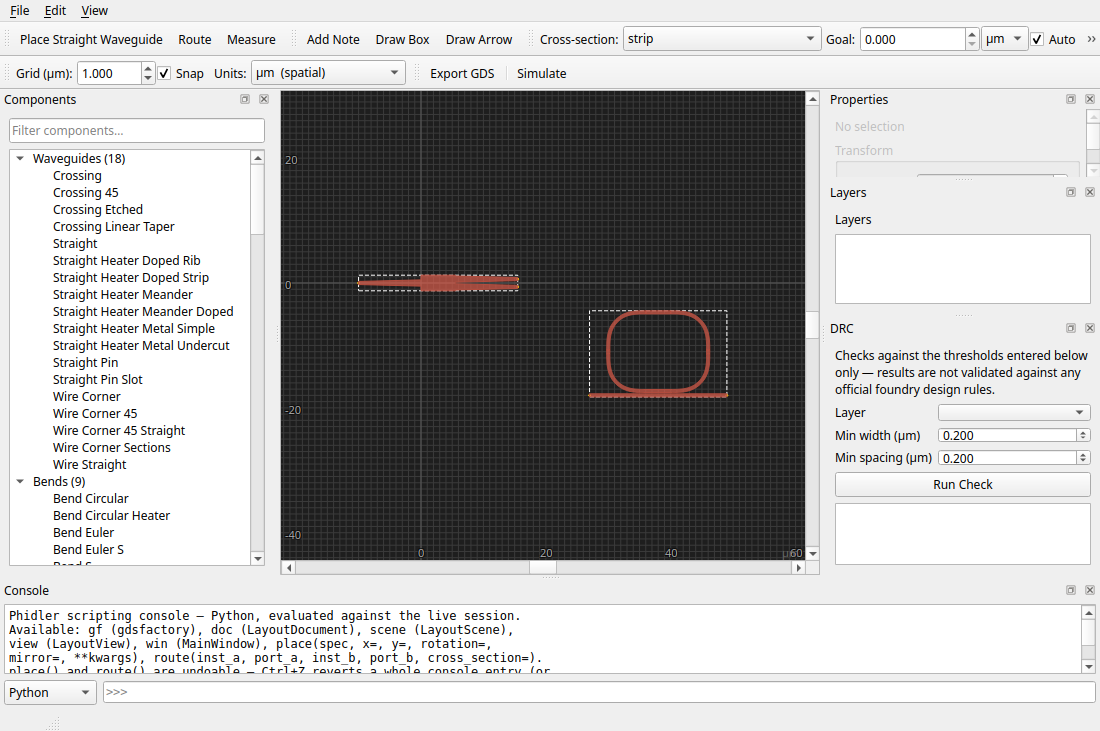The image size is (1100, 731).
Task: Select the Draw Box tool
Action: (x=402, y=39)
